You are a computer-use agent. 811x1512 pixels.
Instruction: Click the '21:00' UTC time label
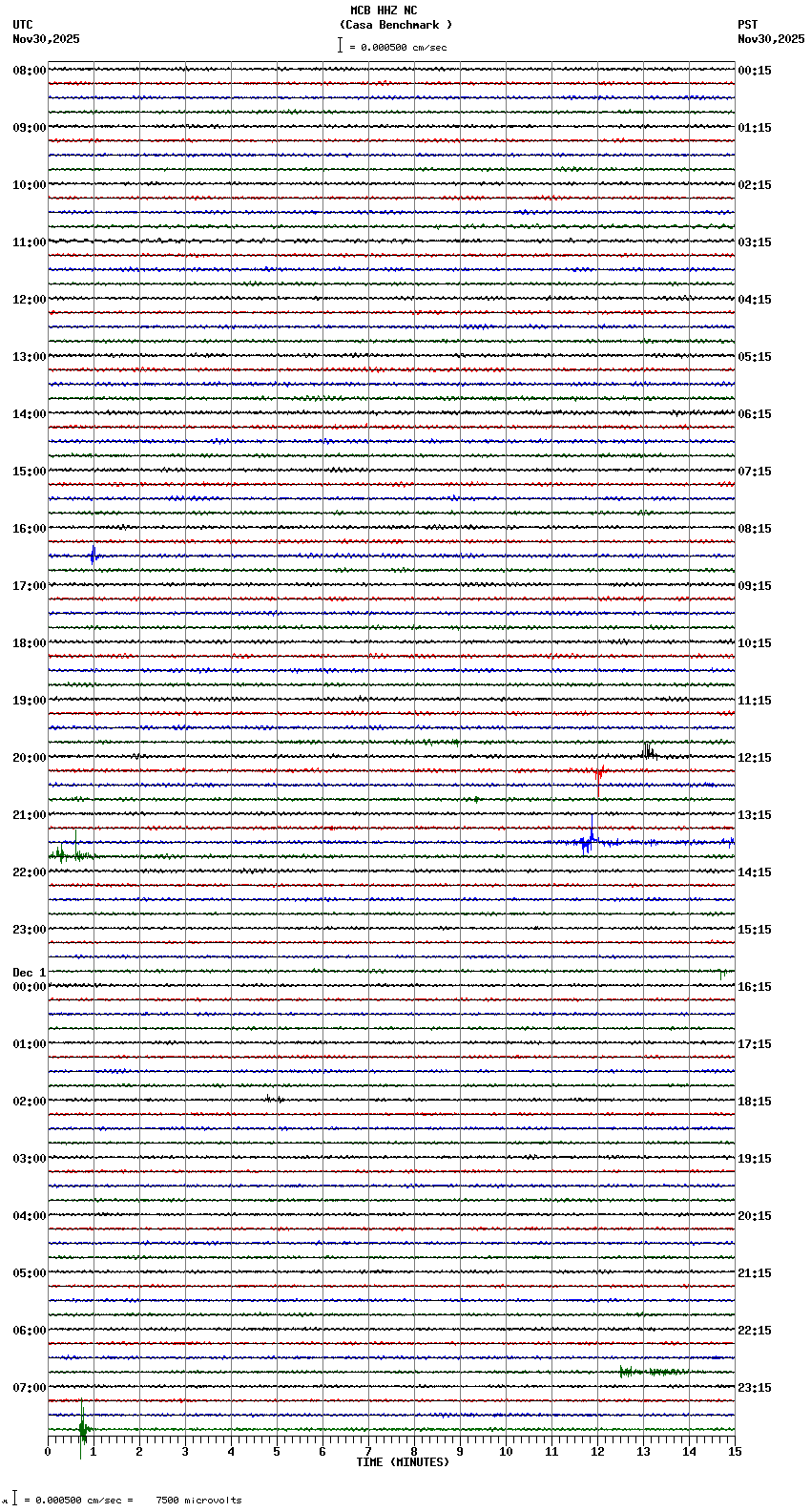point(29,815)
